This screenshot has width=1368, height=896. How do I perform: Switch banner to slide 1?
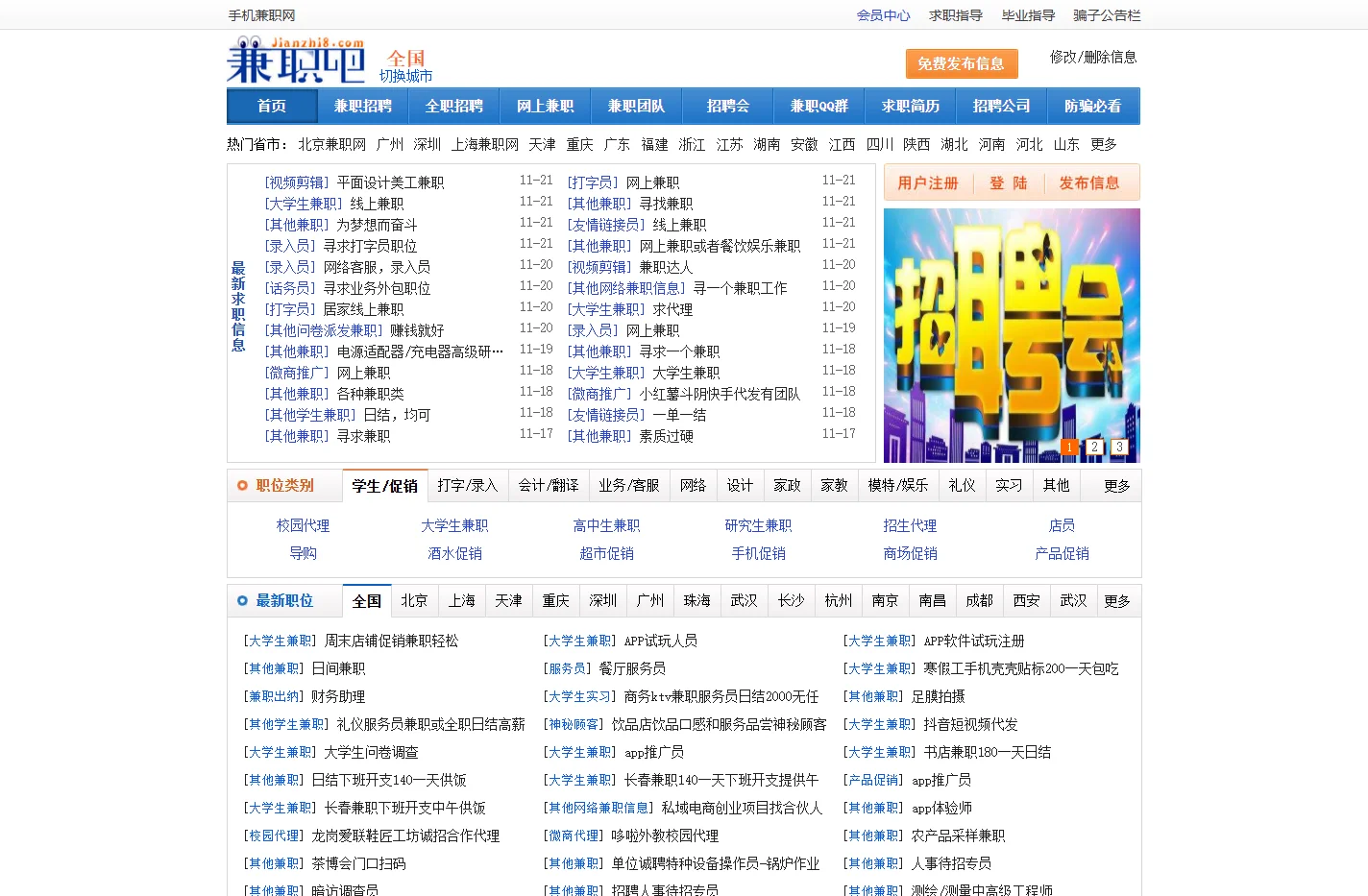coord(1069,447)
